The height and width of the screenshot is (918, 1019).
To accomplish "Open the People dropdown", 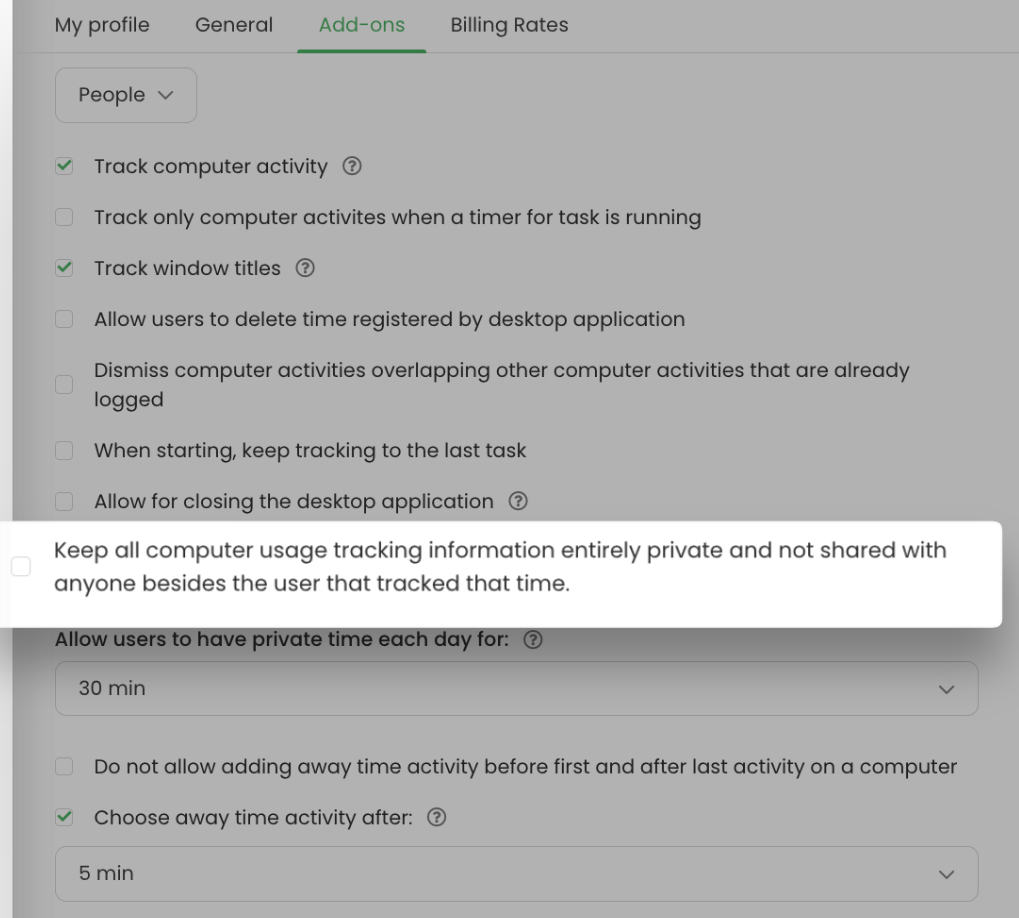I will 126,95.
